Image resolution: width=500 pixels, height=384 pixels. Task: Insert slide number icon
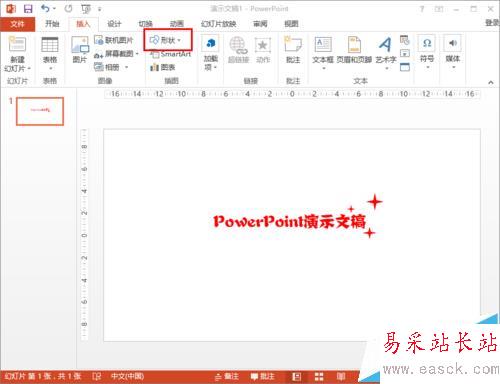tap(405, 53)
